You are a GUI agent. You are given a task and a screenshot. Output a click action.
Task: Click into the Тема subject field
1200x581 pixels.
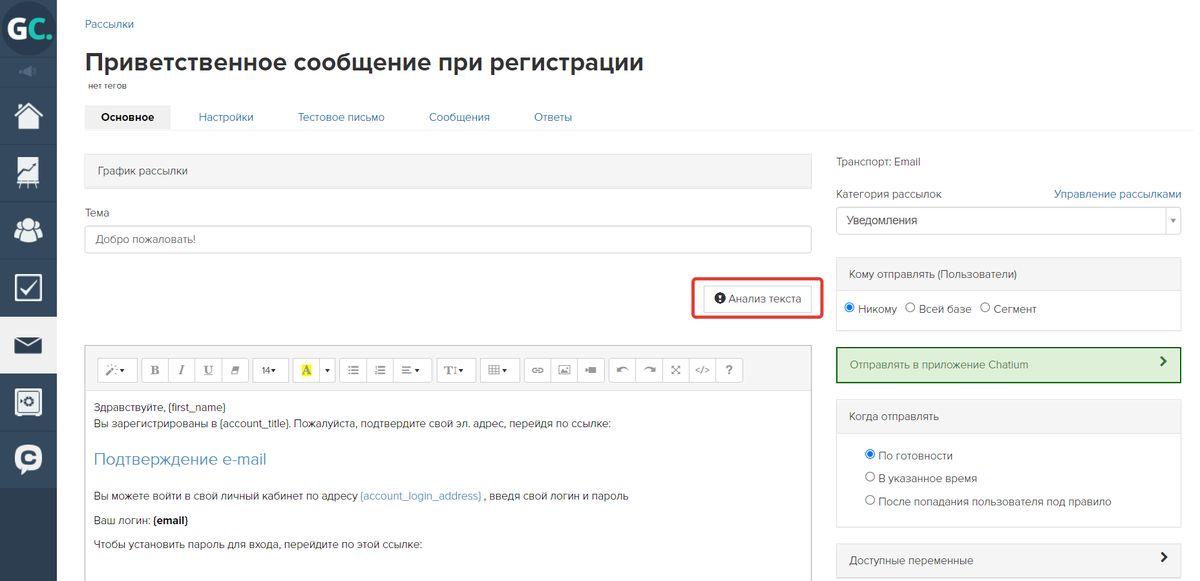pos(448,239)
